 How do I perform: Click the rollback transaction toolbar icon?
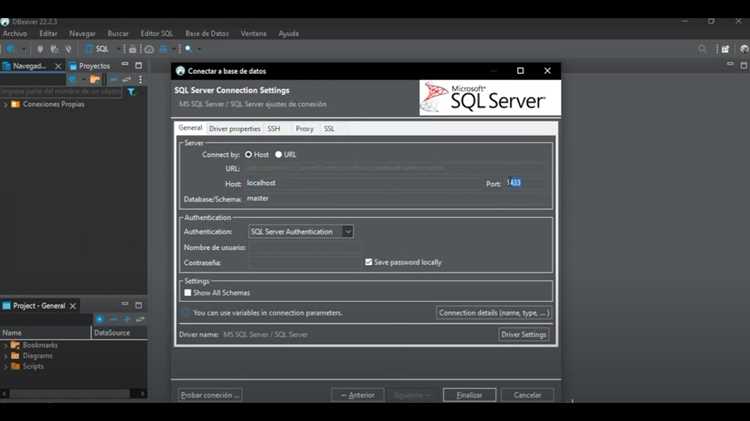149,49
